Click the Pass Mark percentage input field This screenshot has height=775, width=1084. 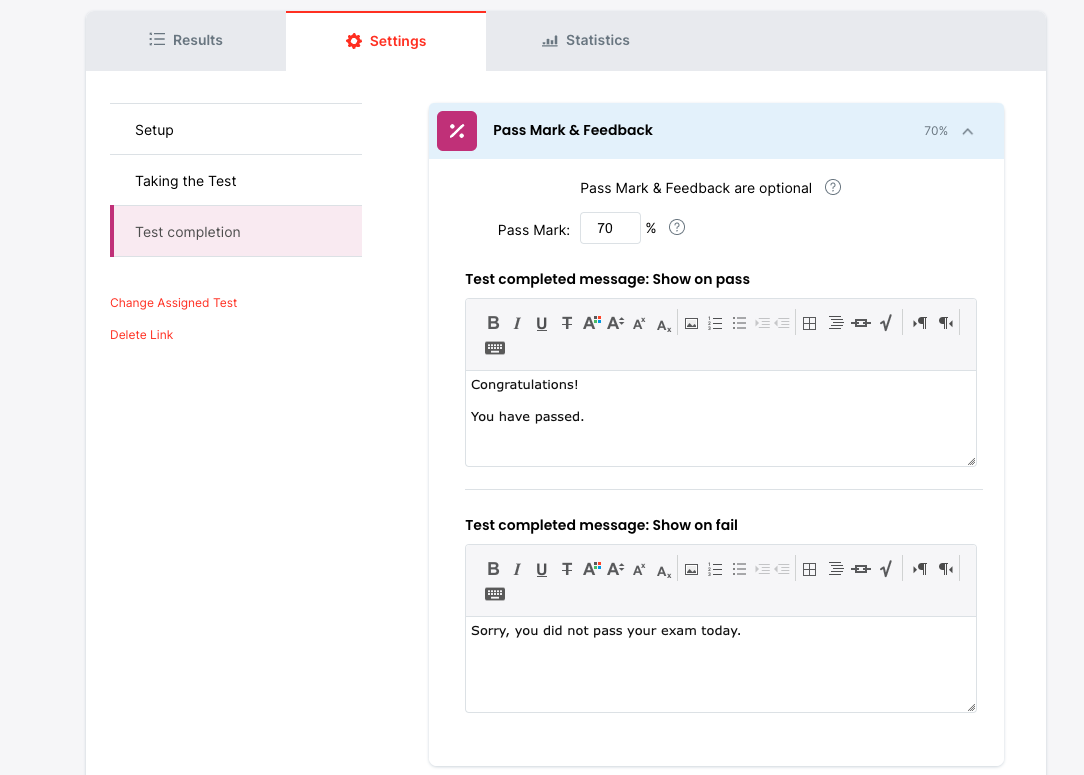[609, 228]
